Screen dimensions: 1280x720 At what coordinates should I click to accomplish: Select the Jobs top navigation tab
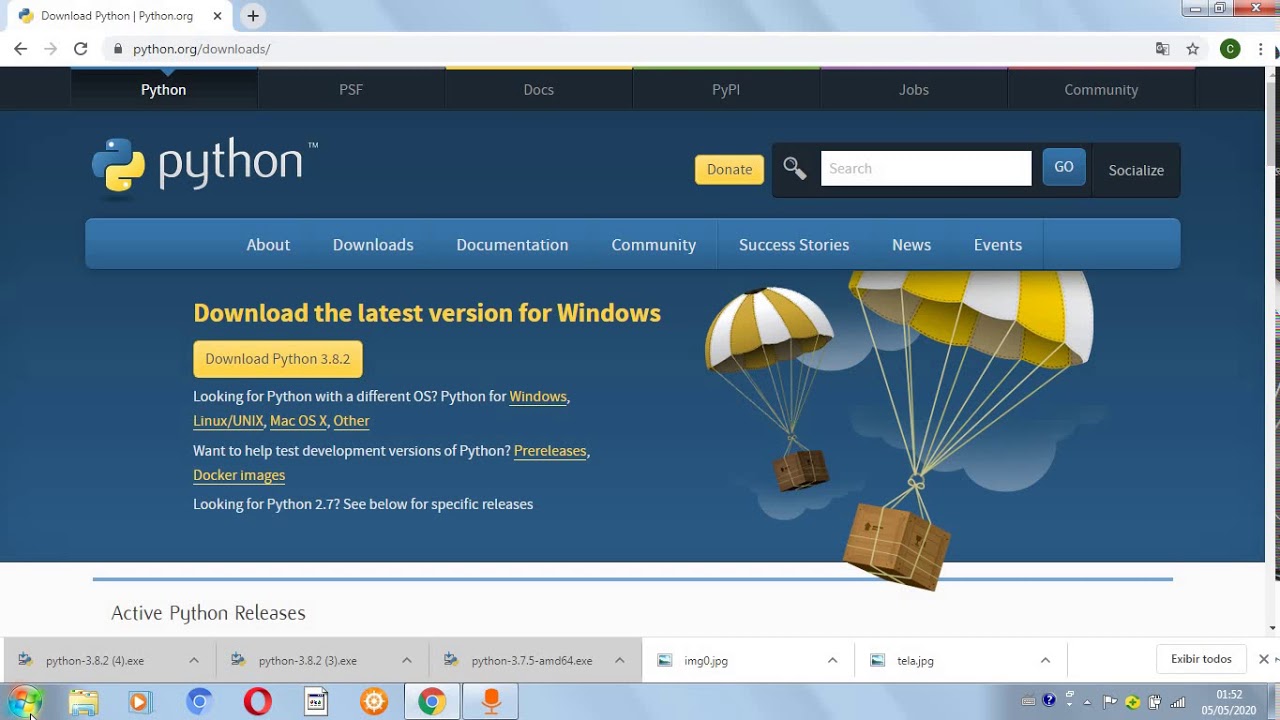914,89
